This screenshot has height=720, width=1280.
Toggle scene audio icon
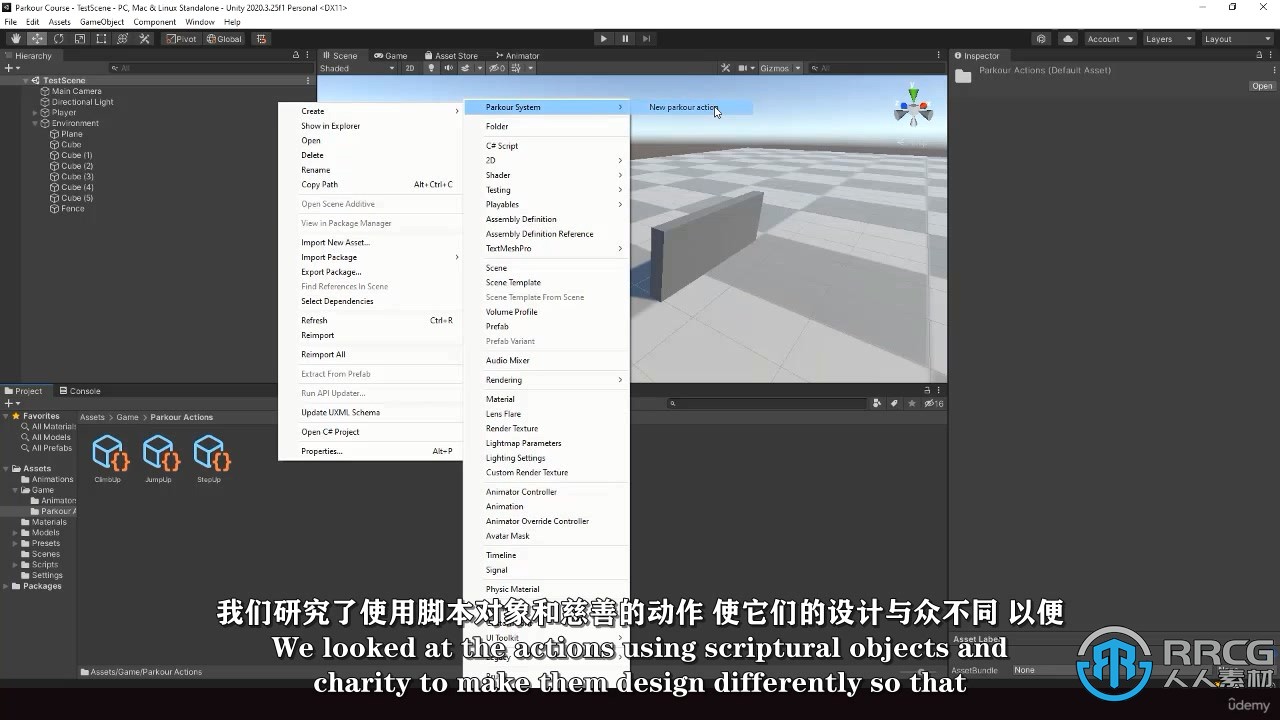click(x=447, y=68)
